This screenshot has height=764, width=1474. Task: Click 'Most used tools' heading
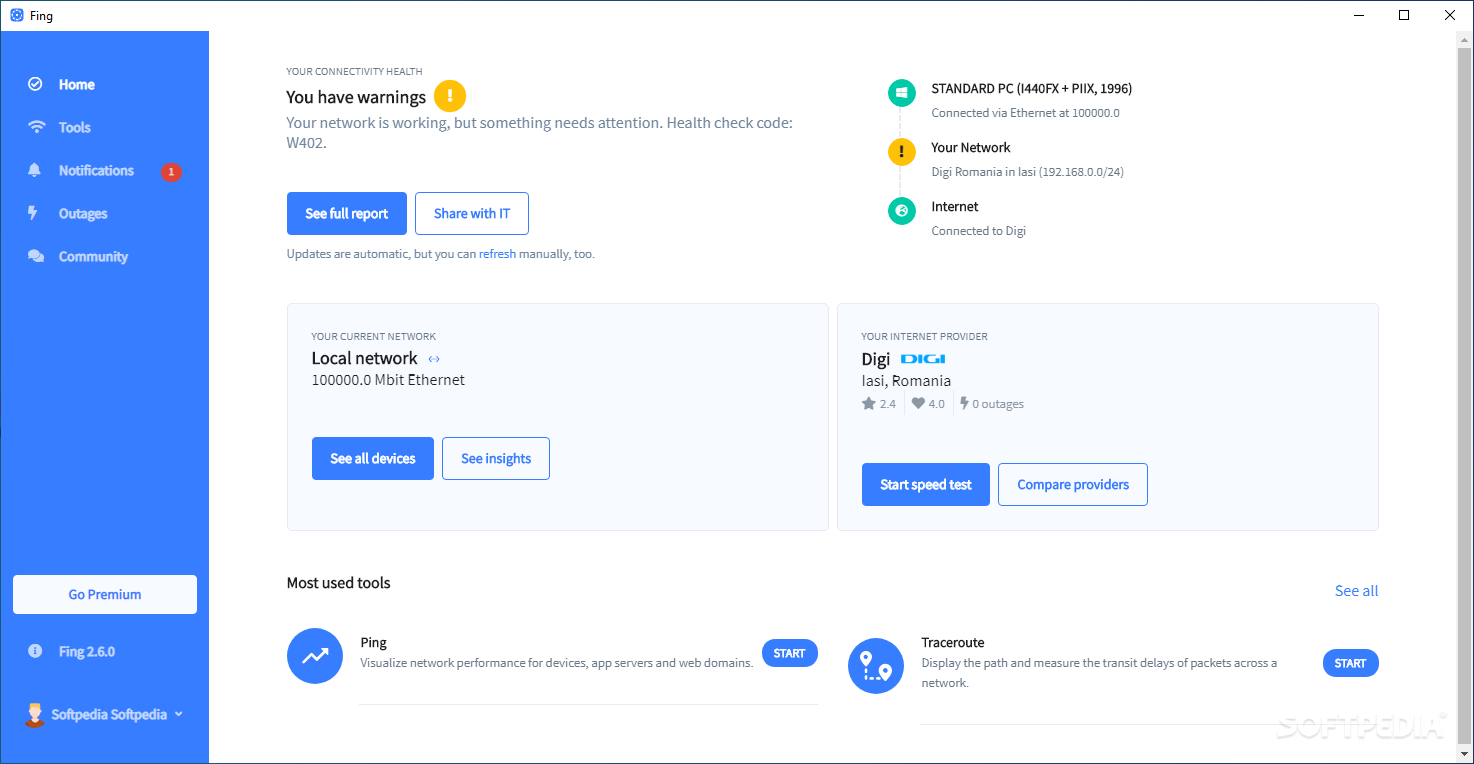pos(339,583)
